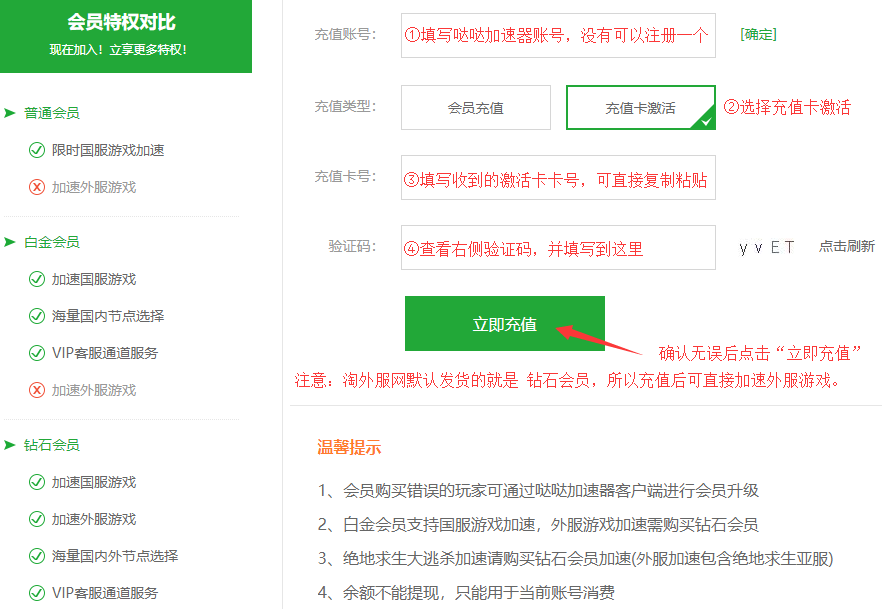
Task: Click the yvET captcha image
Action: (x=767, y=247)
